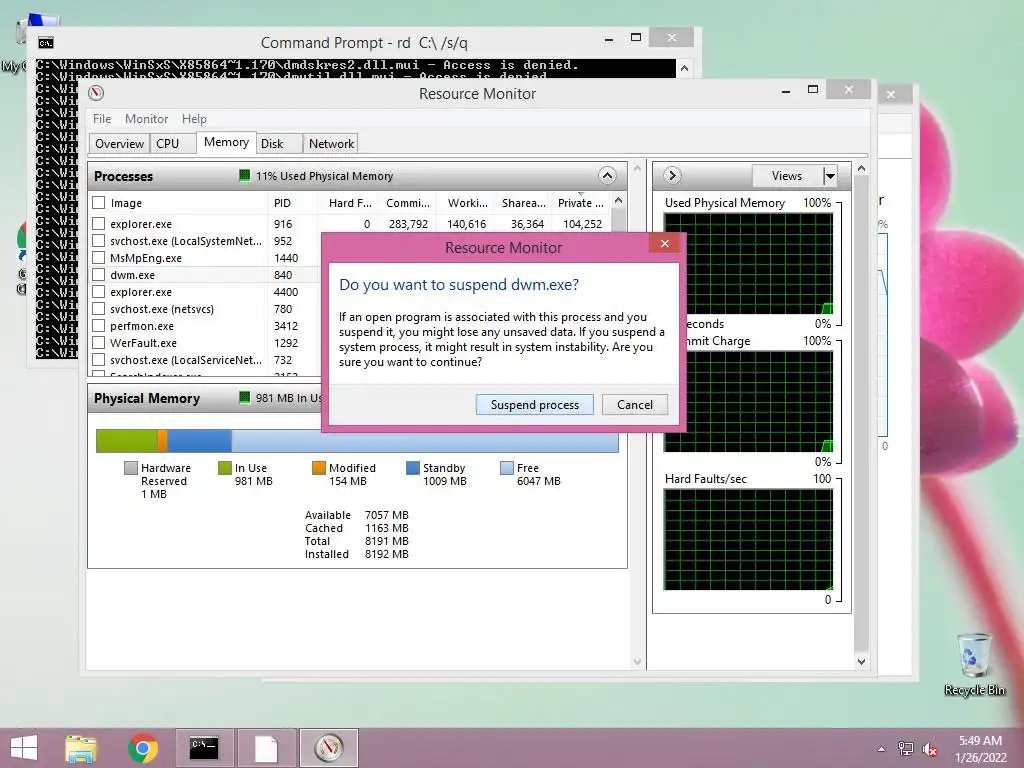Select the WerFault.exe process row
Screen dimensions: 1024x768
pos(204,343)
